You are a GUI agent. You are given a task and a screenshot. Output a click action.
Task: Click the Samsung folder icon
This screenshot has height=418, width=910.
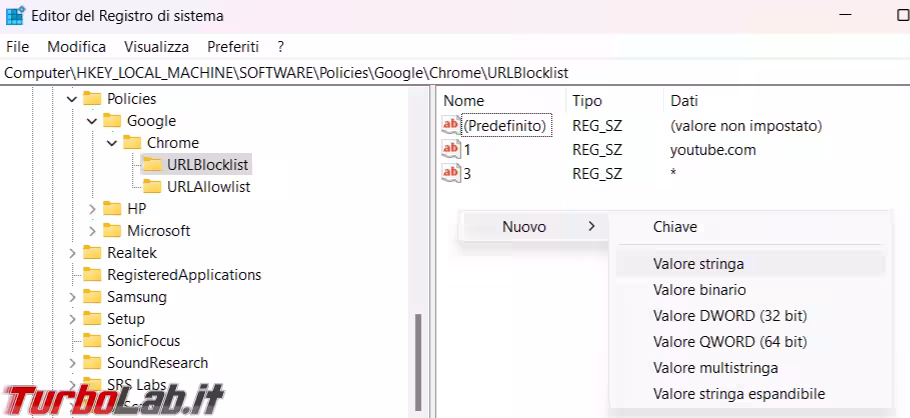coord(92,297)
